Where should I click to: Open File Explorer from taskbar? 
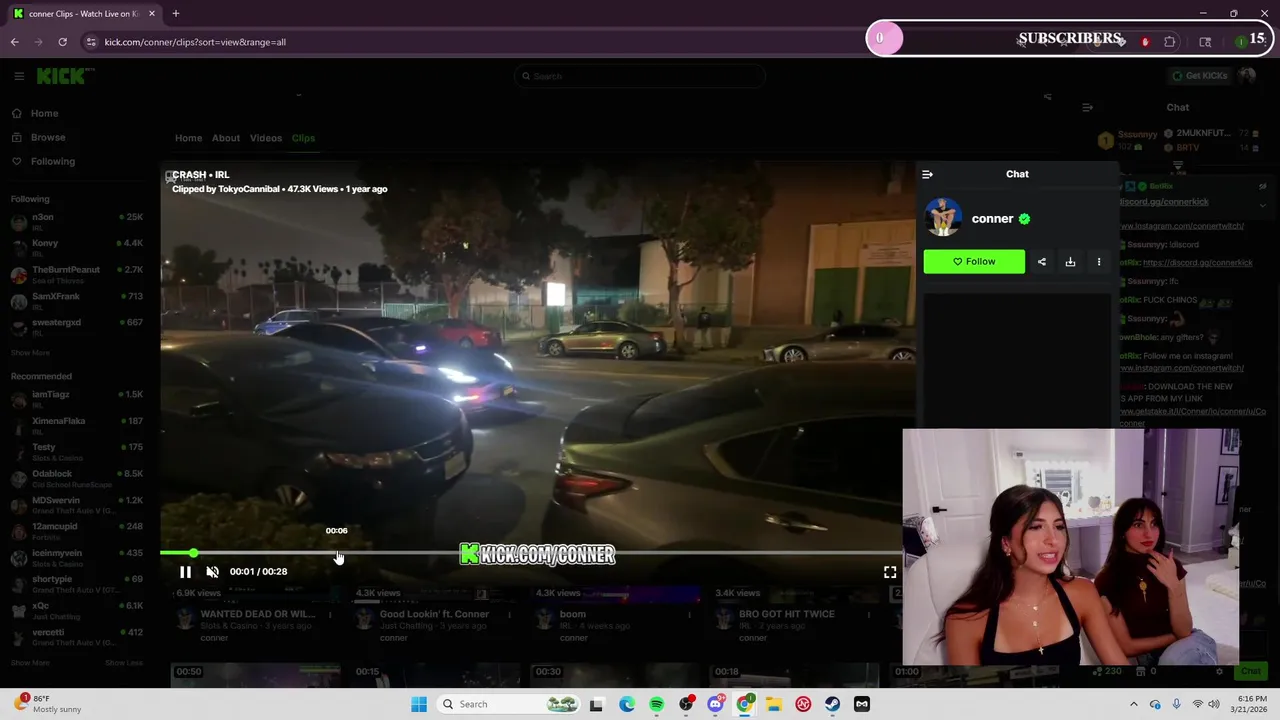click(774, 704)
